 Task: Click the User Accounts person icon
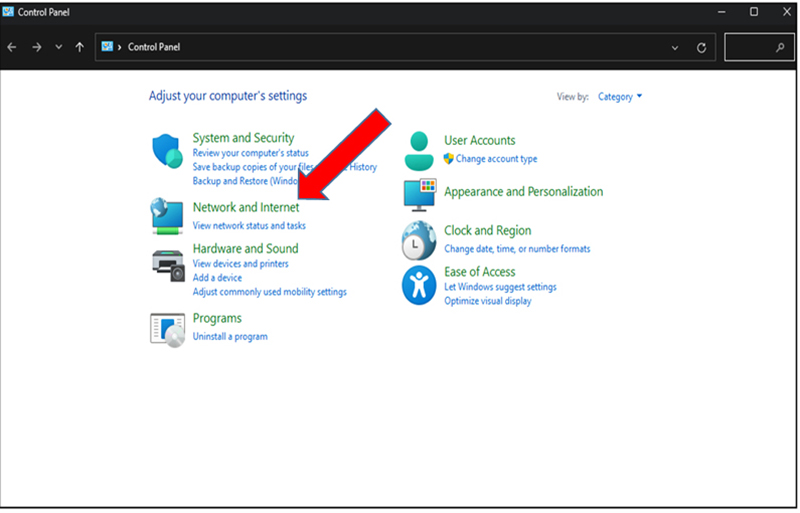[x=419, y=151]
